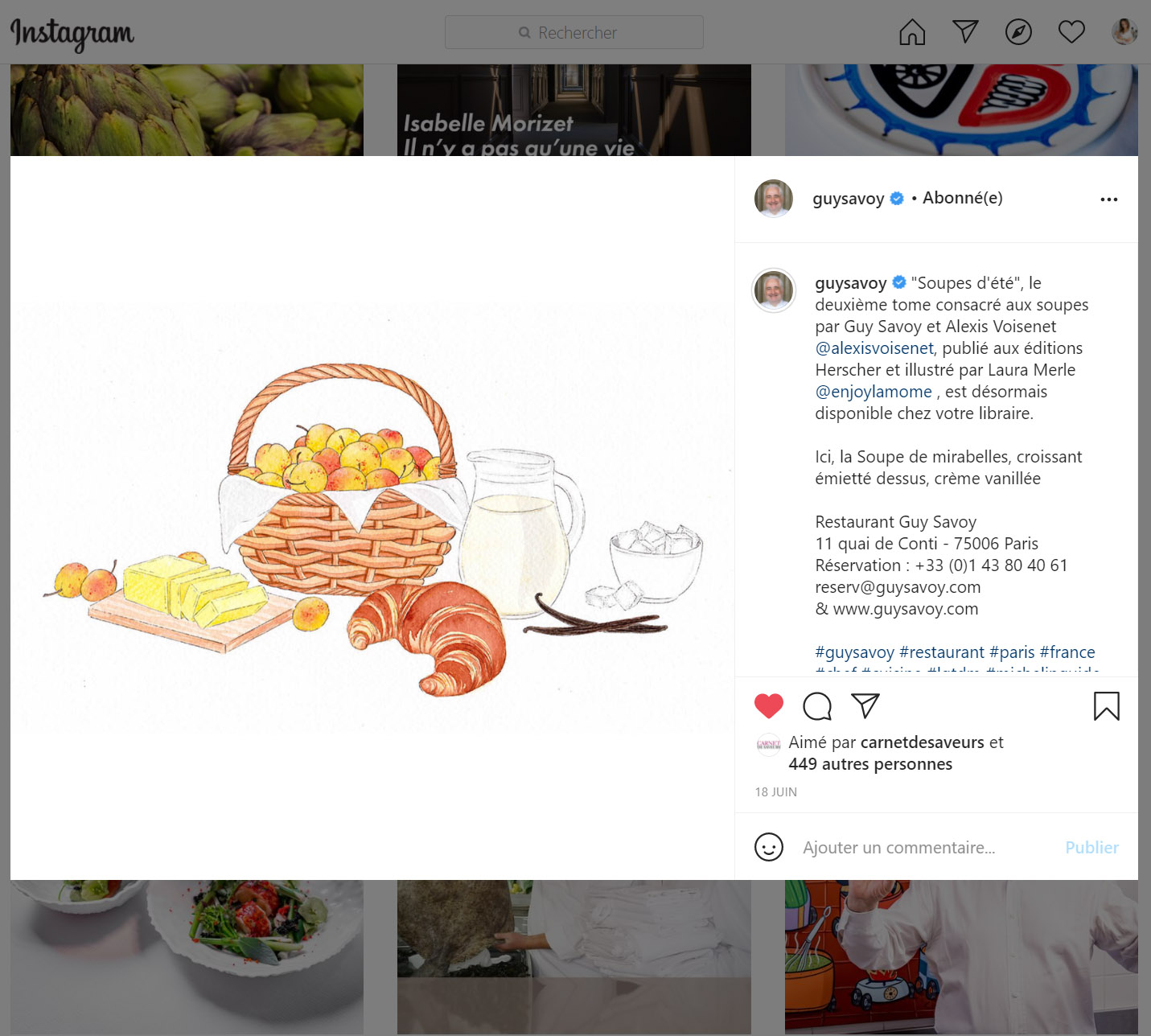The height and width of the screenshot is (1036, 1151).
Task: Toggle the Abonné(e) following status
Action: [963, 198]
